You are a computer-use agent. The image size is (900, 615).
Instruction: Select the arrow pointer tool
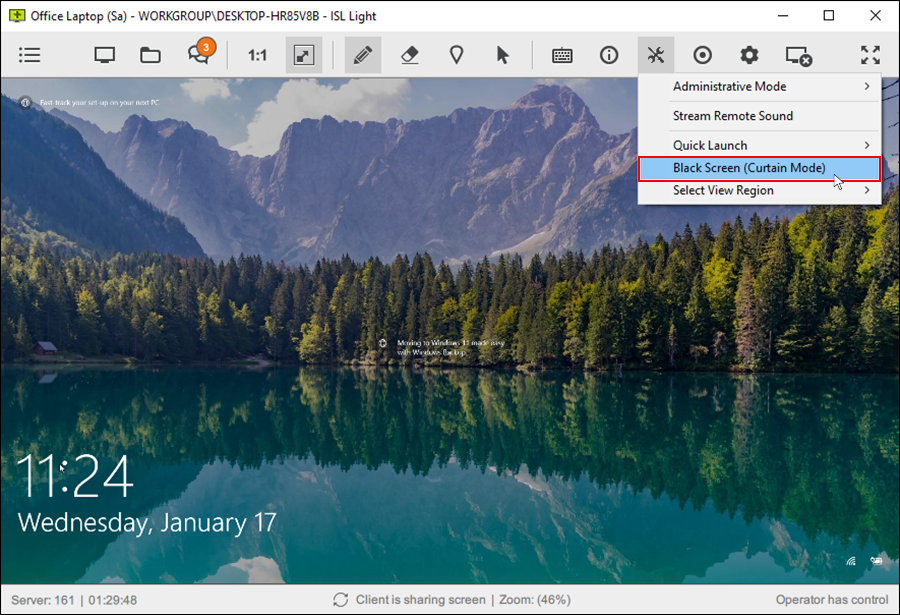coord(503,55)
